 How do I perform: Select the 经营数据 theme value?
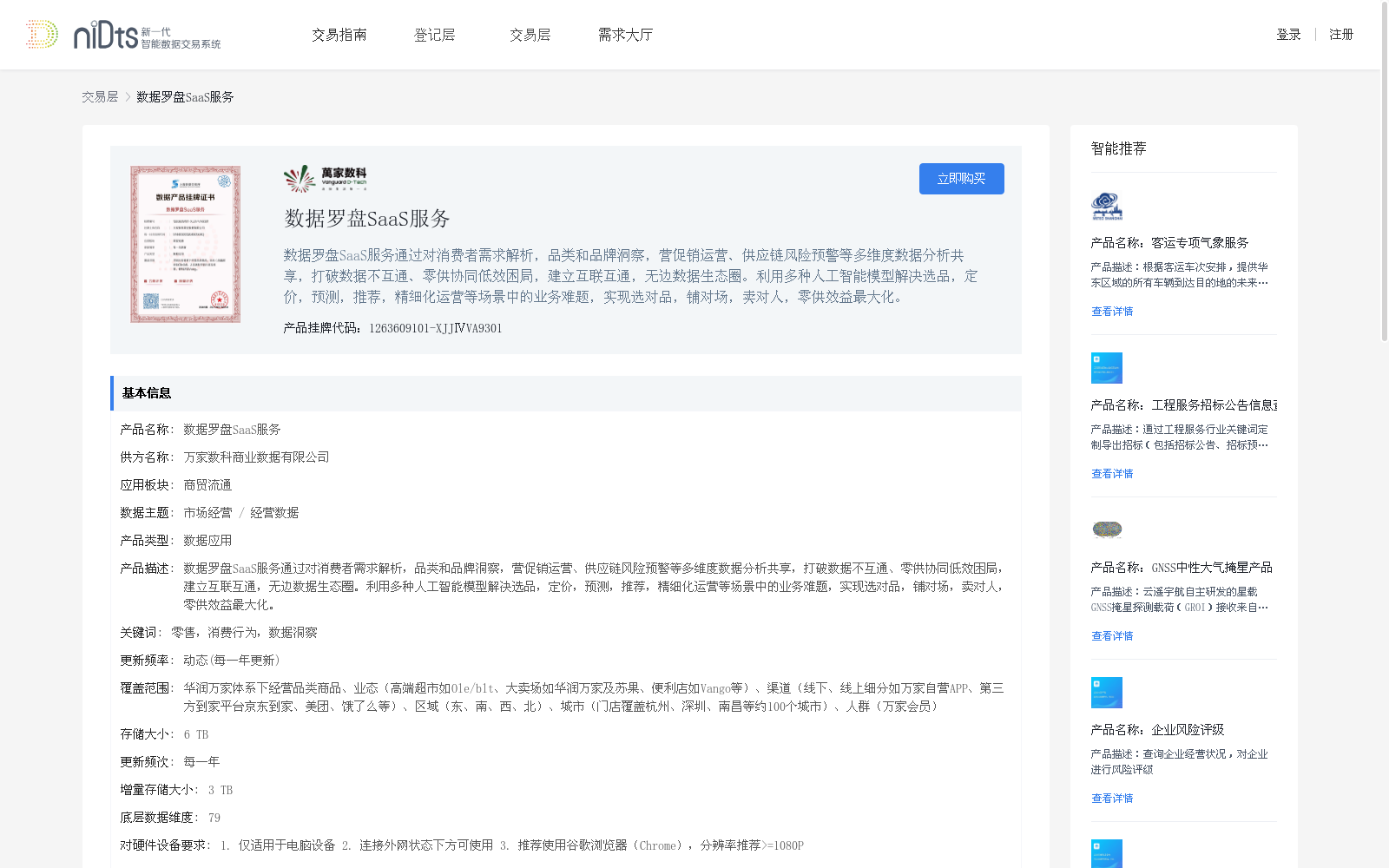274,513
